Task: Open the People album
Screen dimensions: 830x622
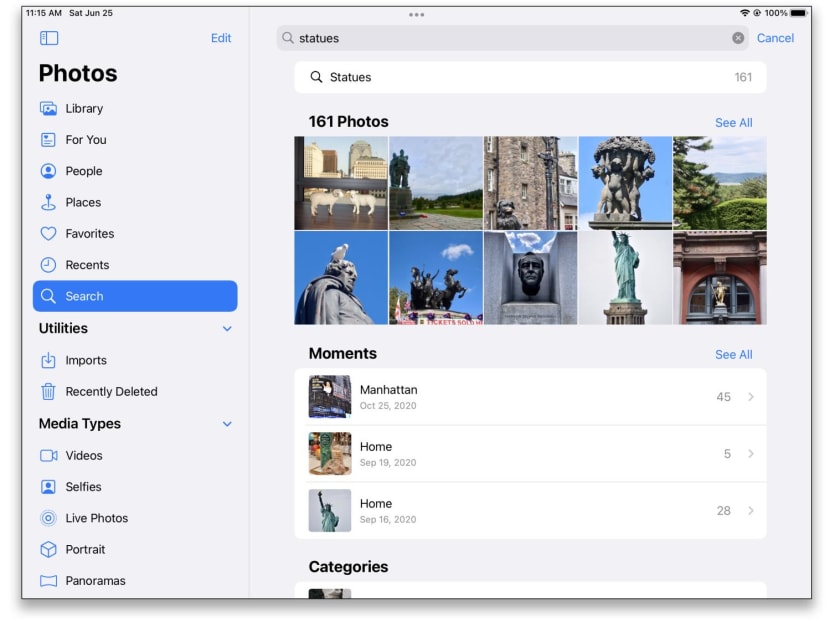Action: pyautogui.click(x=135, y=171)
